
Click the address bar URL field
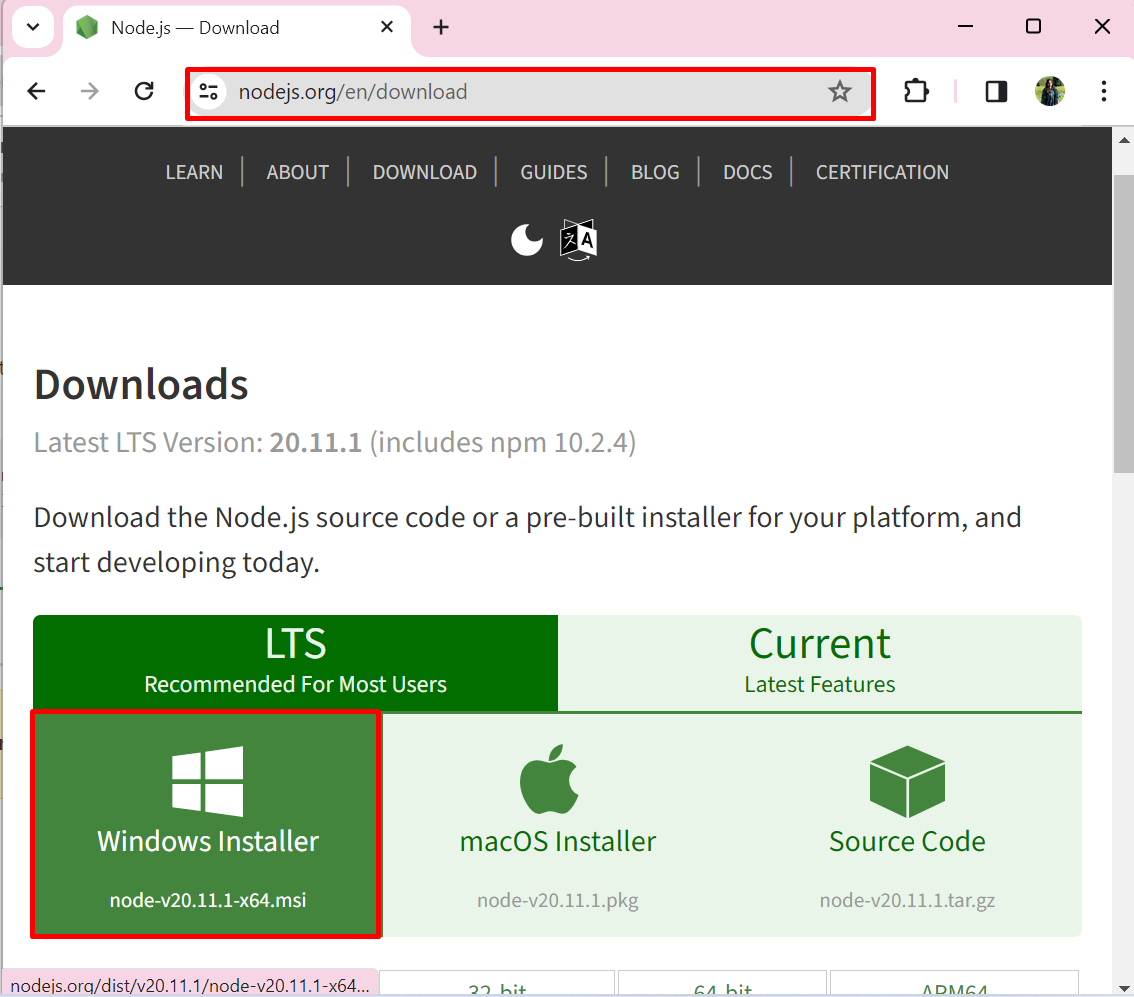point(531,93)
